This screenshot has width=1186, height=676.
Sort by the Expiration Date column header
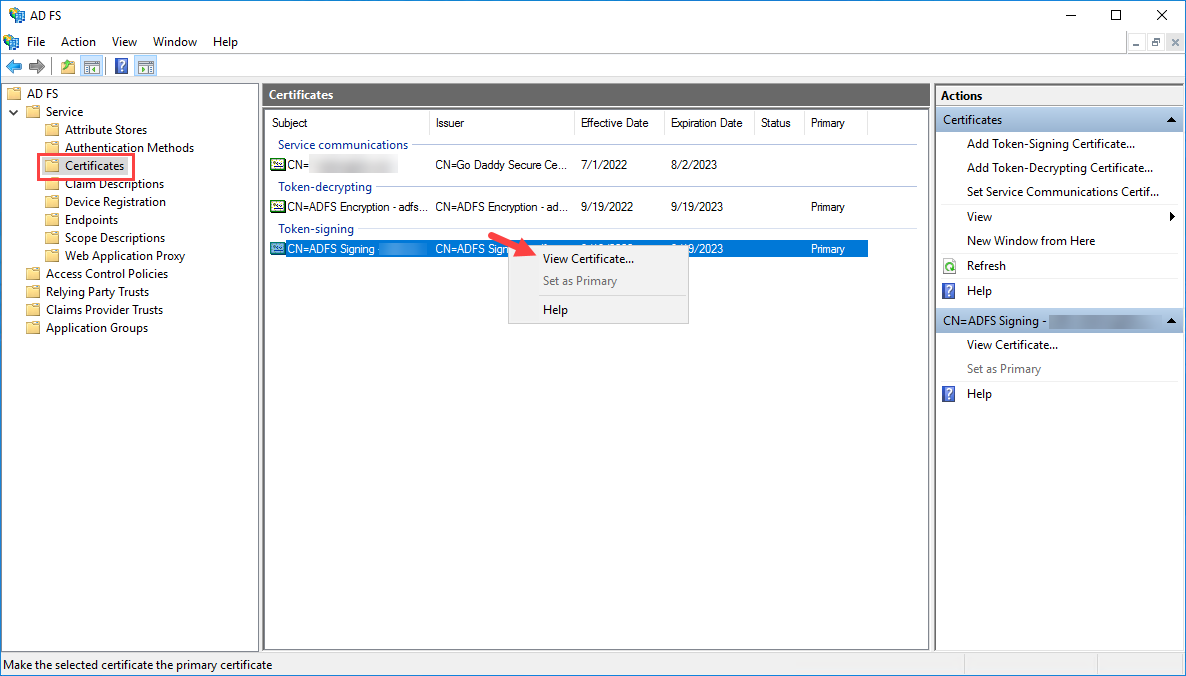[706, 123]
